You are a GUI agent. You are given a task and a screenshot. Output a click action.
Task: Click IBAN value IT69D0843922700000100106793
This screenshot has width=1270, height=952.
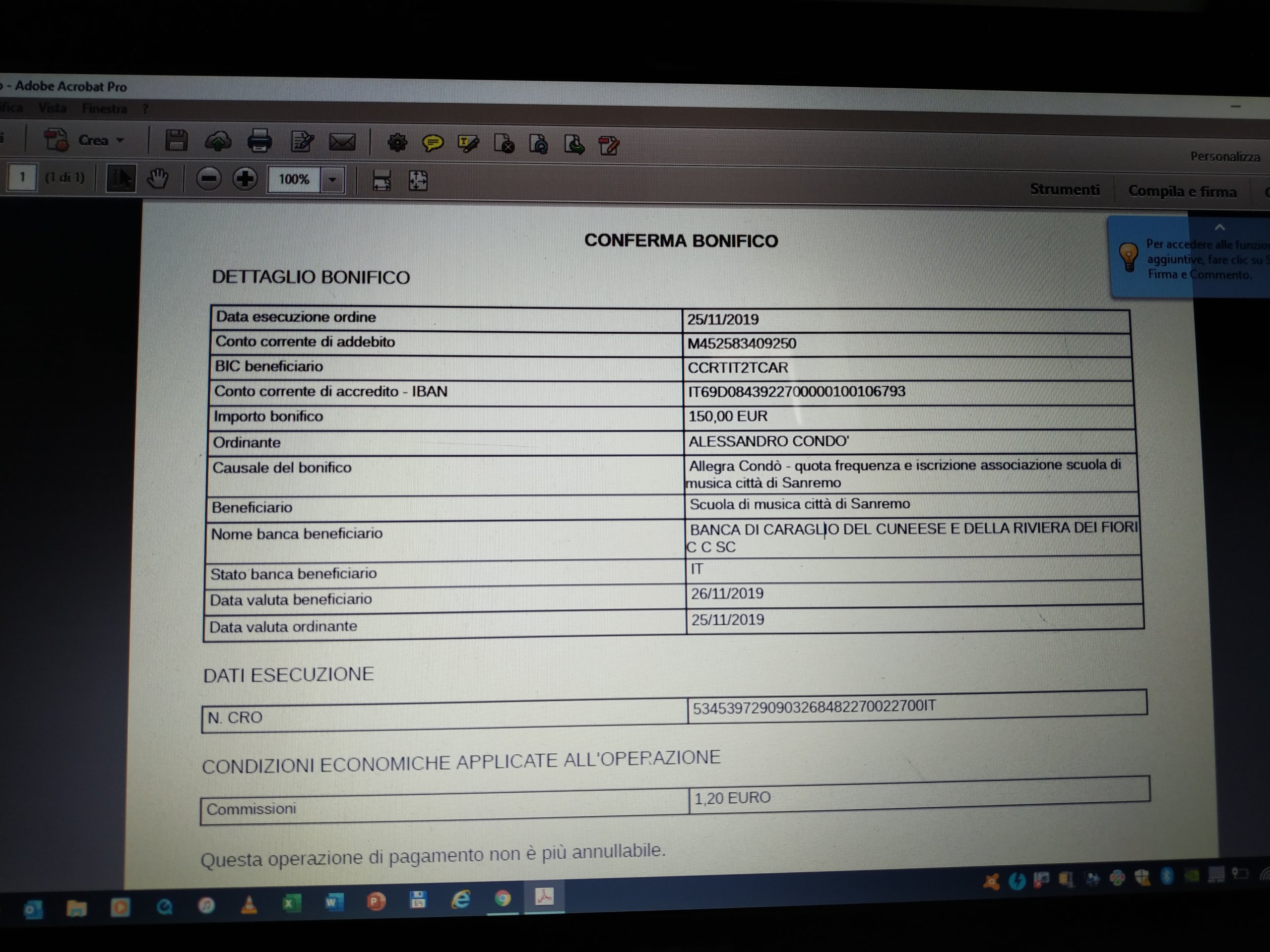tap(796, 391)
